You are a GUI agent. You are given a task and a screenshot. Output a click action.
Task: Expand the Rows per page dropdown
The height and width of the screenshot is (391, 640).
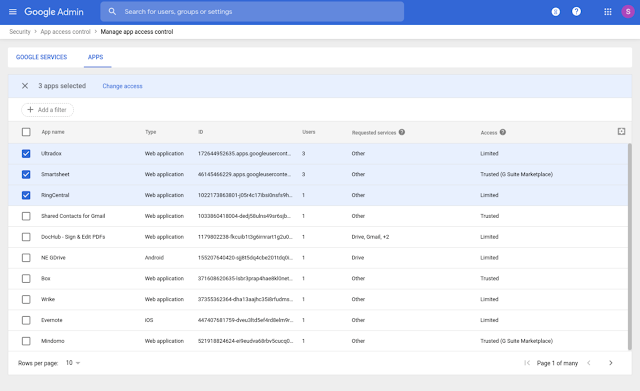pyautogui.click(x=73, y=363)
